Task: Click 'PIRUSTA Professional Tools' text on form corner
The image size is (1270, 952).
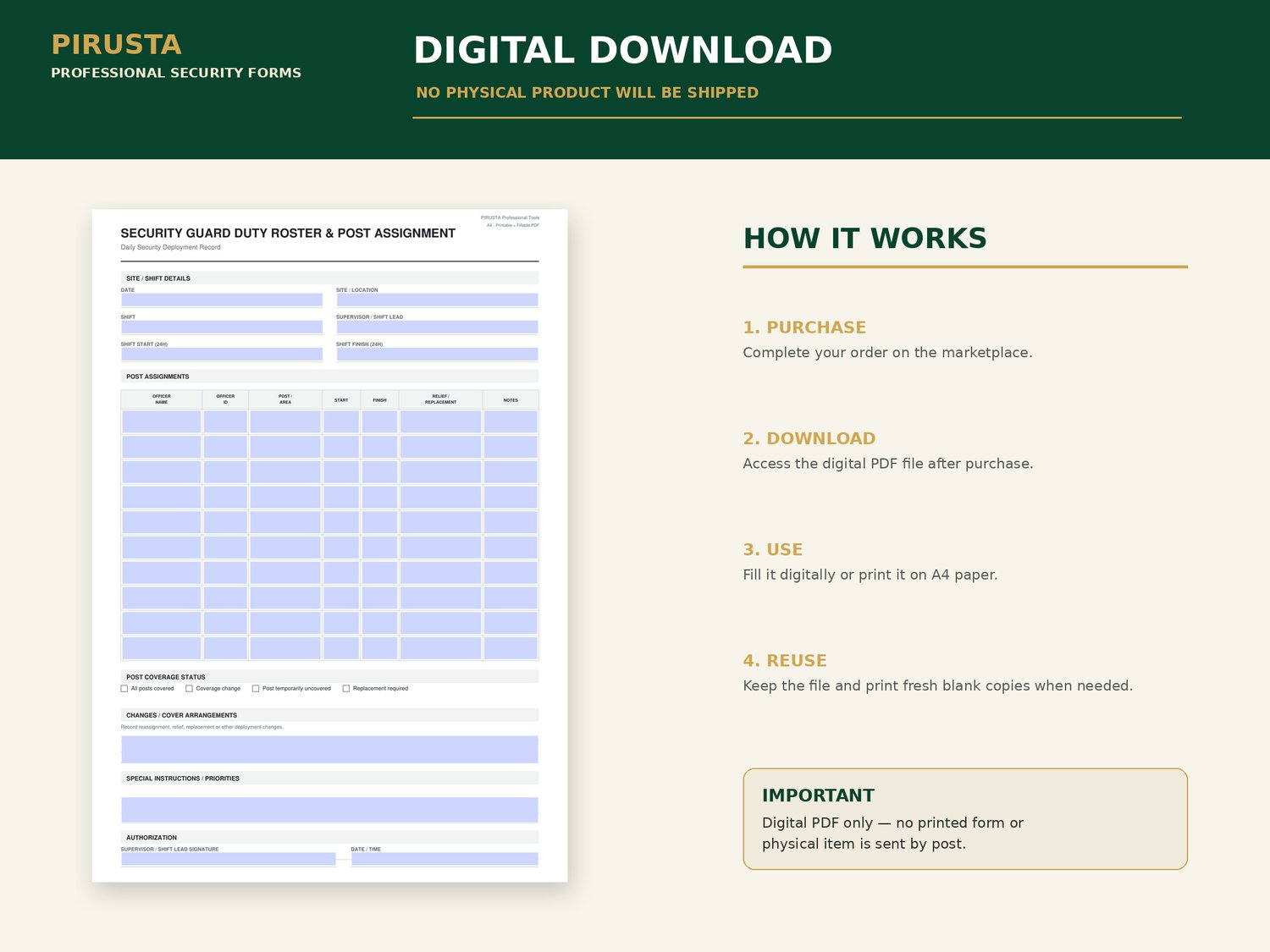Action: click(x=510, y=217)
